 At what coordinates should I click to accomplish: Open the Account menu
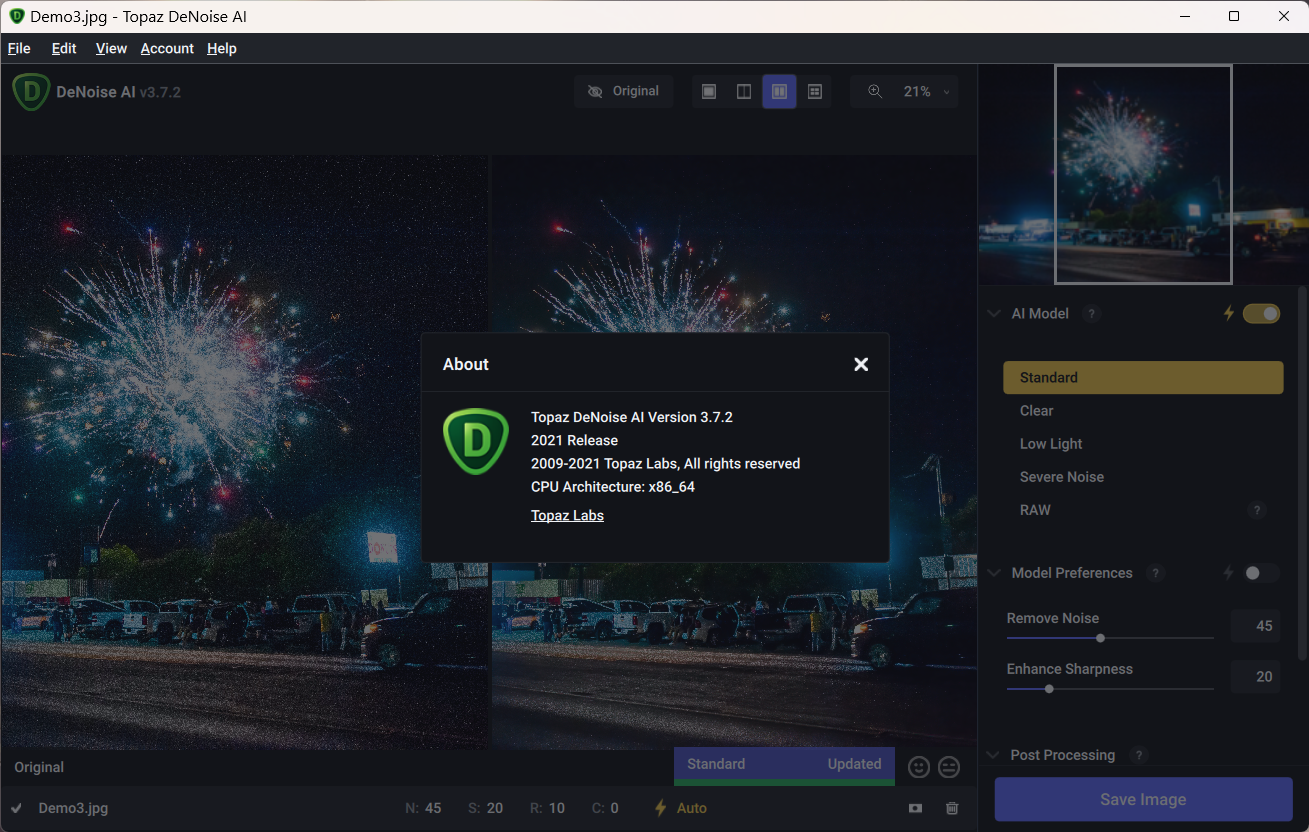point(167,48)
